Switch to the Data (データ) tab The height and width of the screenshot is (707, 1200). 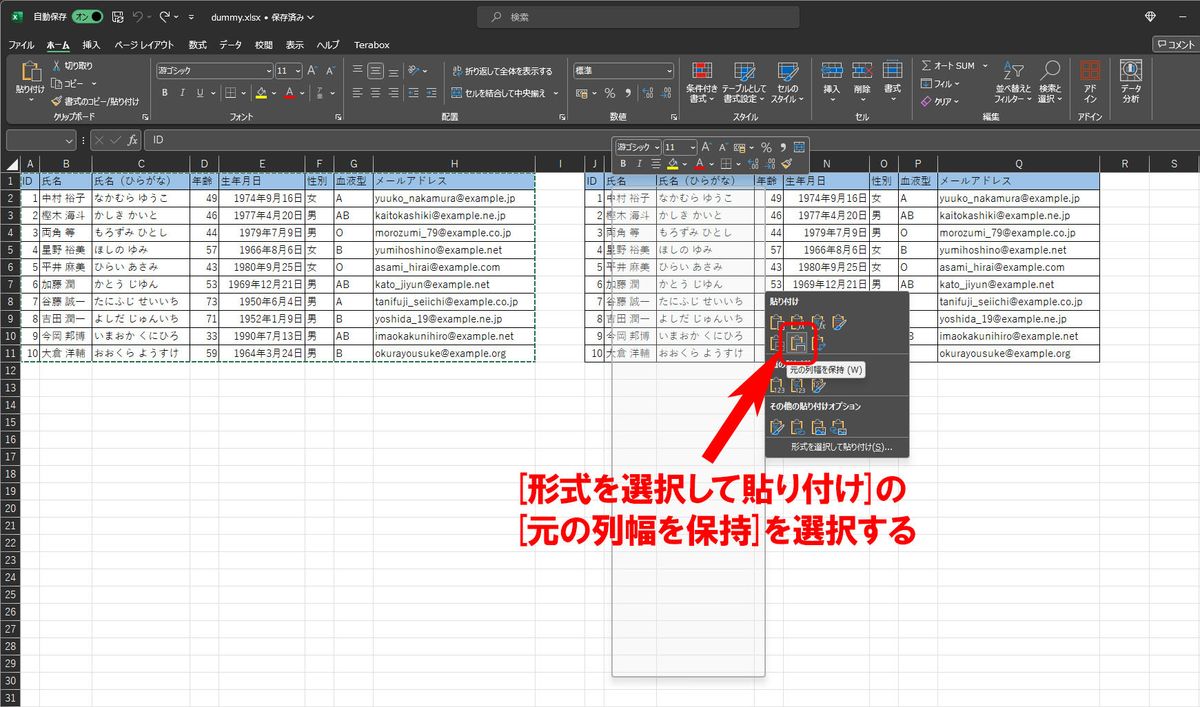(231, 45)
